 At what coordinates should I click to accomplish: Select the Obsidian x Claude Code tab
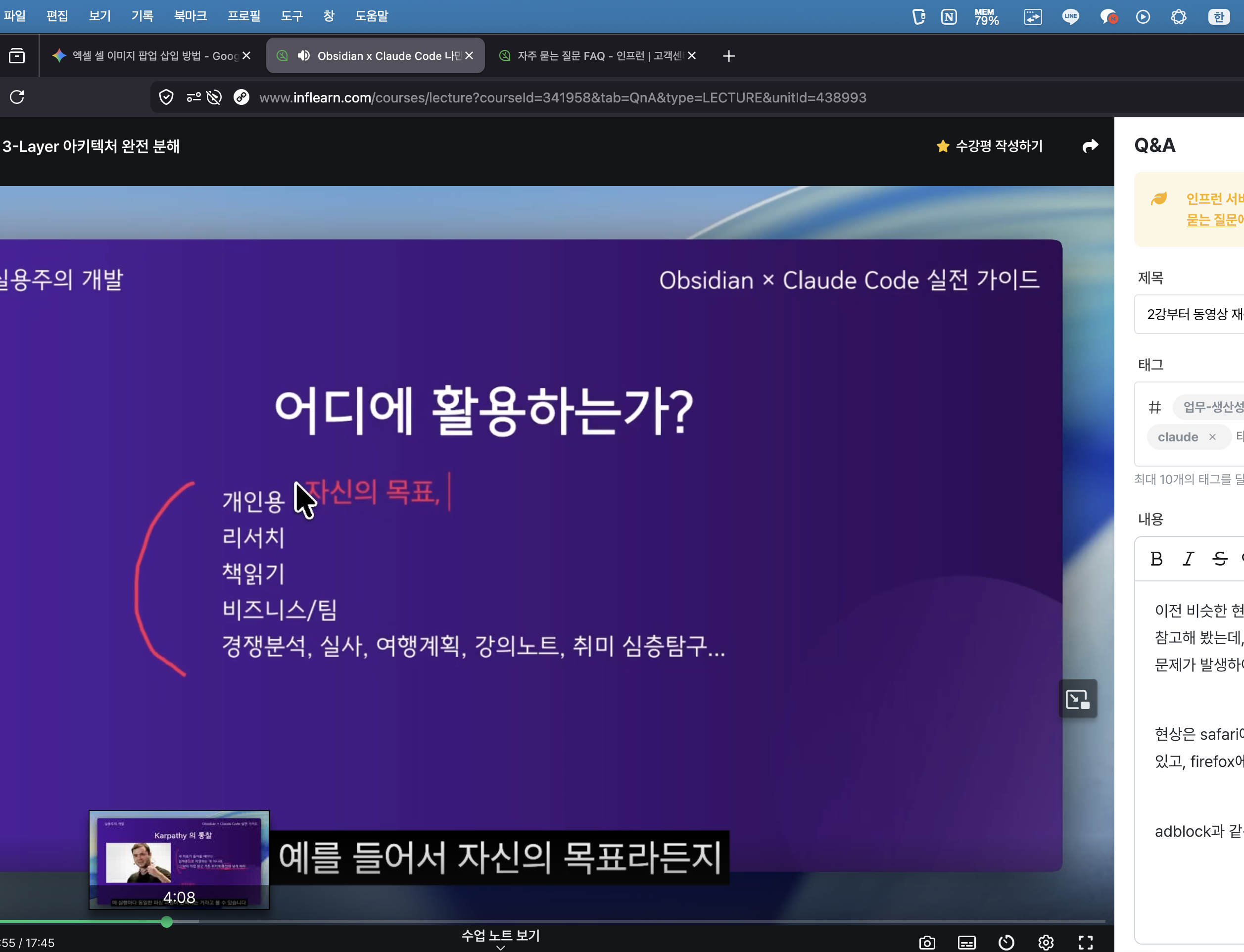click(x=375, y=55)
